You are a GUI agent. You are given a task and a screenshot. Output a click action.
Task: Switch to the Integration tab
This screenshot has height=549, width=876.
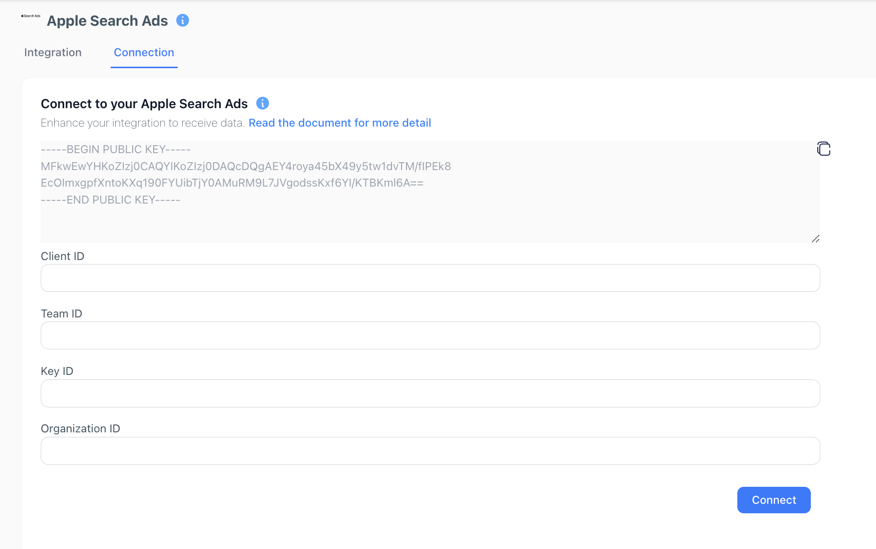tap(53, 52)
